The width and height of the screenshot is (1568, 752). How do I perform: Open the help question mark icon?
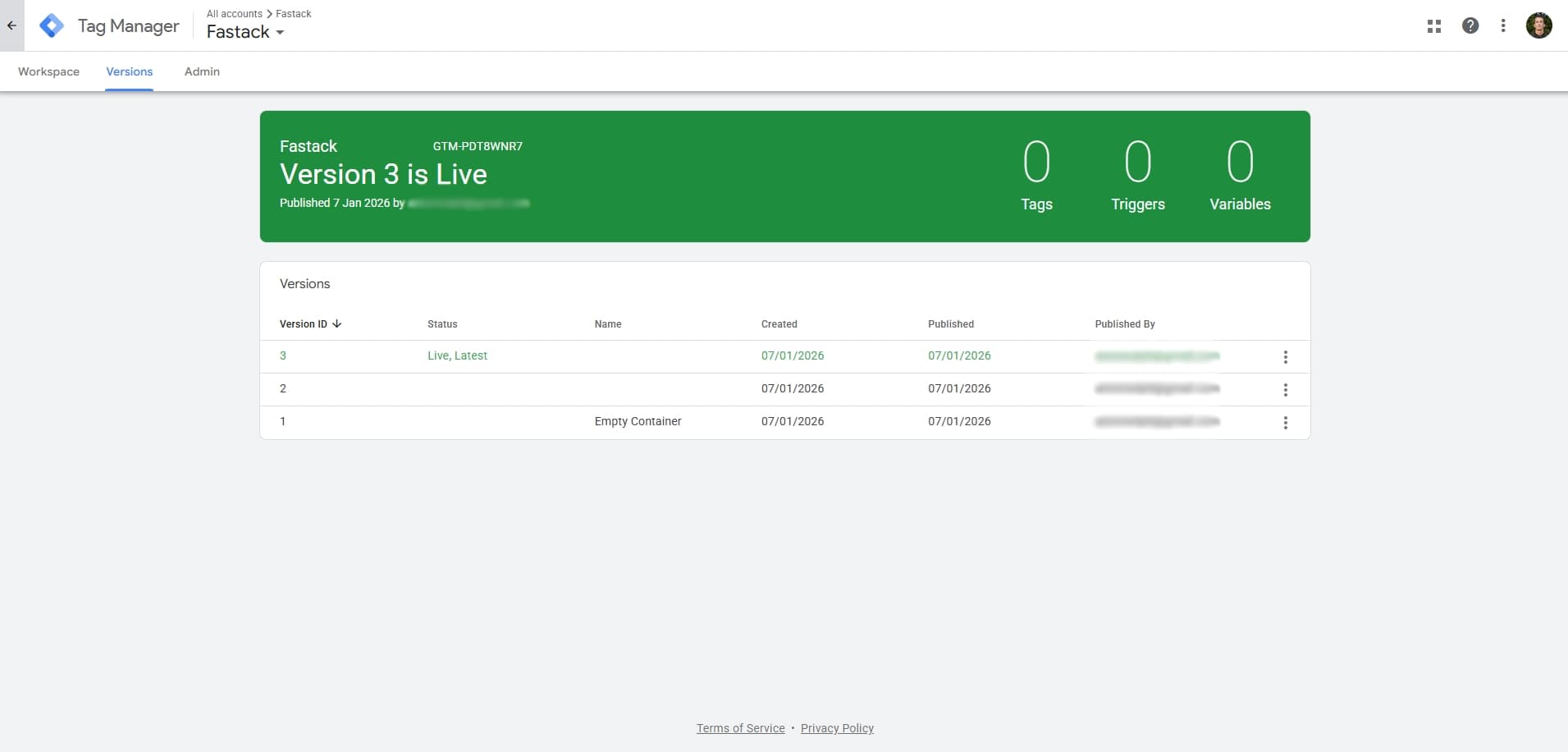(1470, 25)
